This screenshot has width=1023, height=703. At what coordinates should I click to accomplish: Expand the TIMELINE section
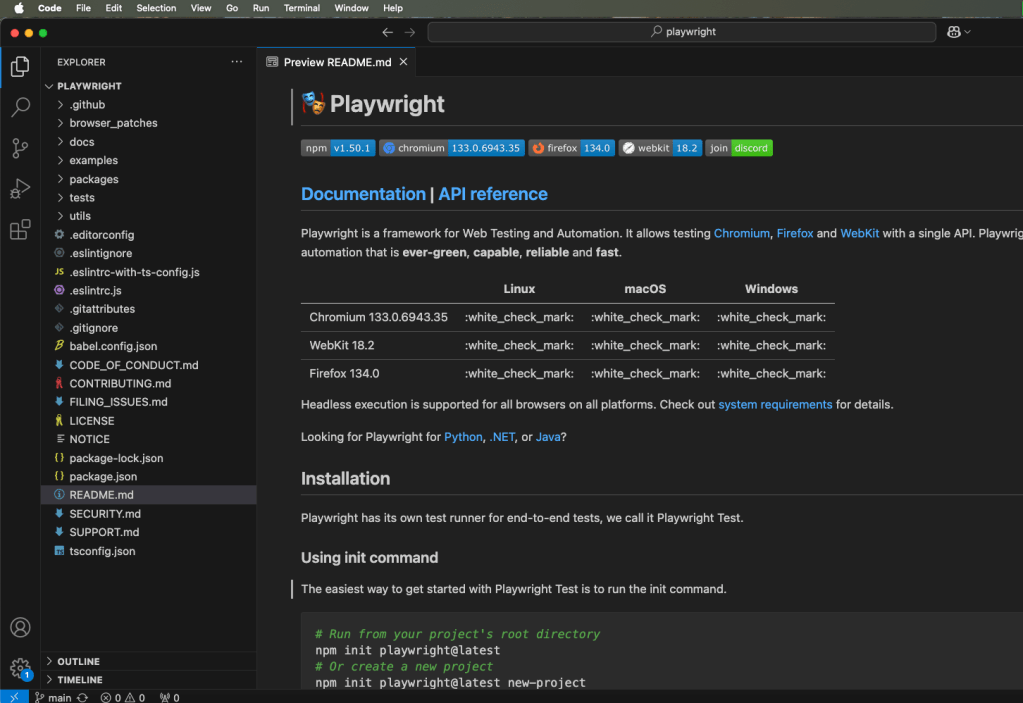(79, 680)
